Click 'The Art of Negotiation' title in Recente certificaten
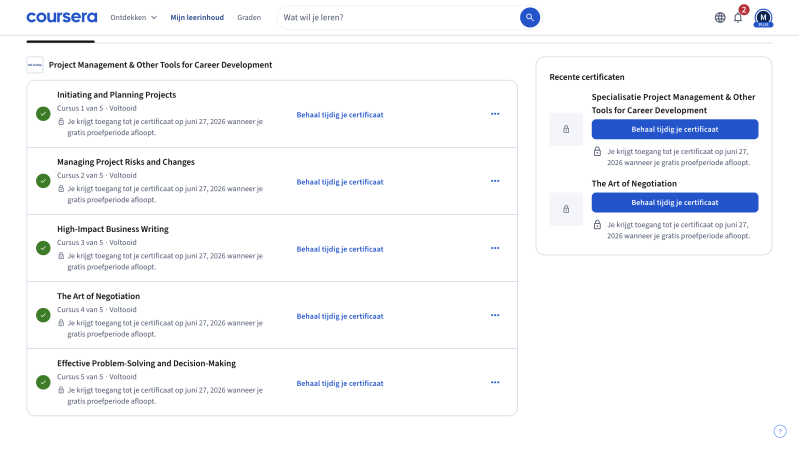The width and height of the screenshot is (799, 450). (634, 183)
